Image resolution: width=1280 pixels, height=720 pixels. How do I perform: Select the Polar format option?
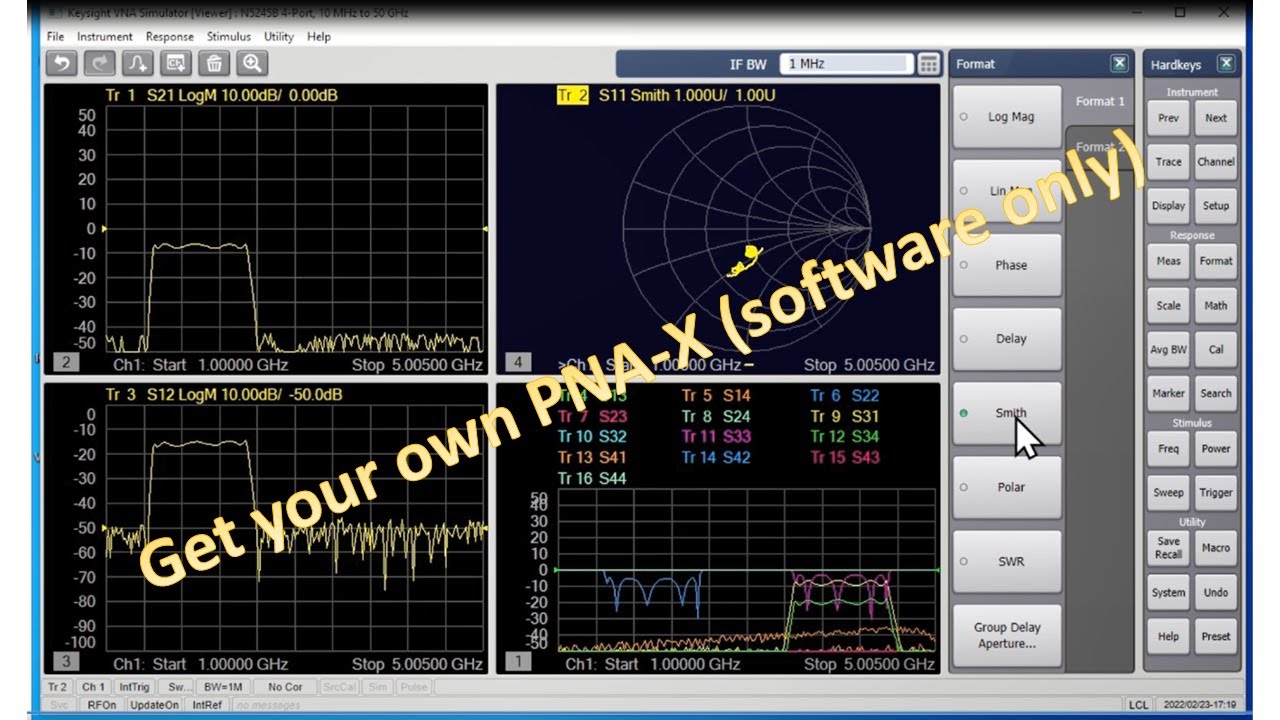coord(1007,487)
